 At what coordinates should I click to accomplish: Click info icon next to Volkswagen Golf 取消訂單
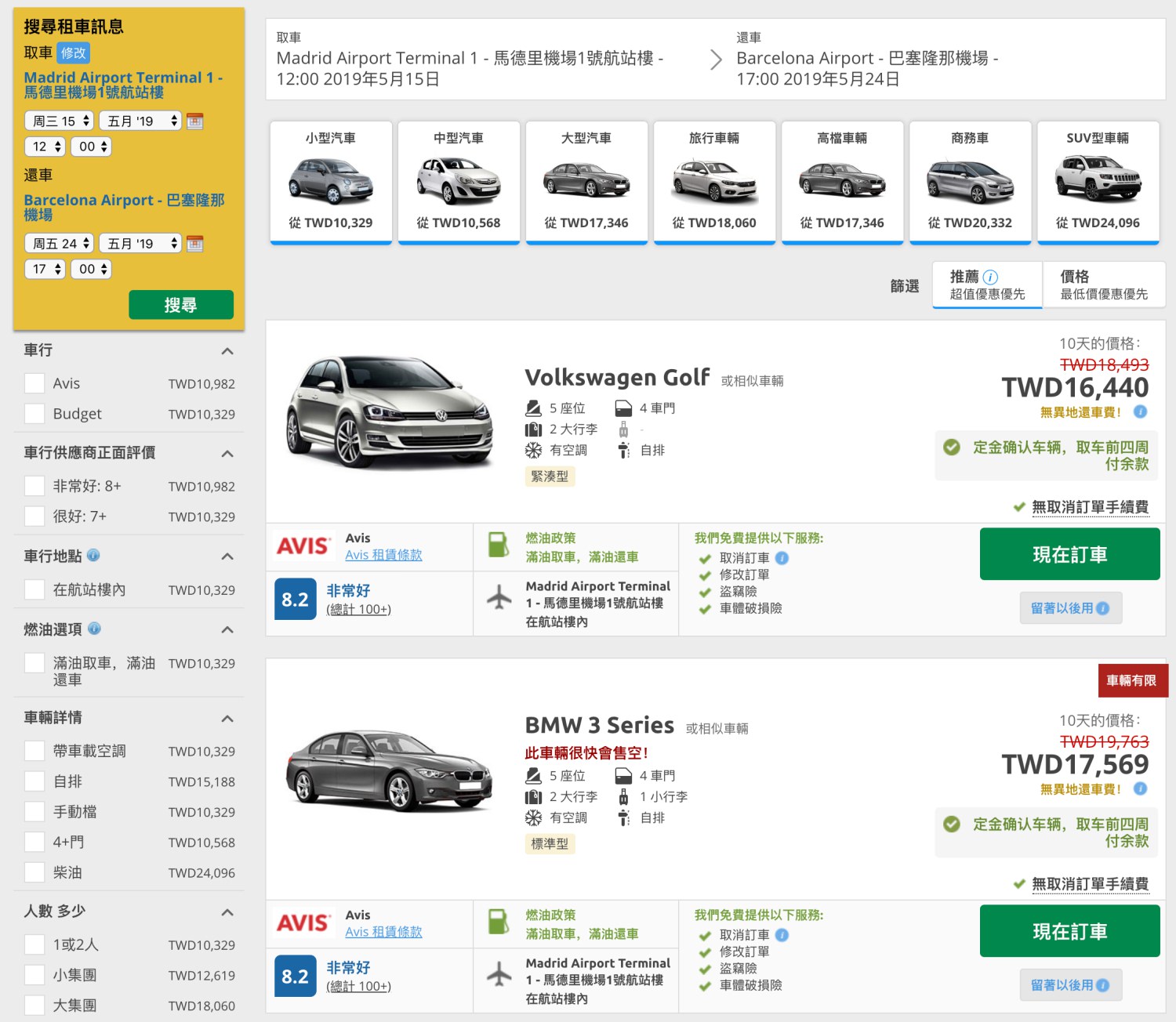click(782, 558)
